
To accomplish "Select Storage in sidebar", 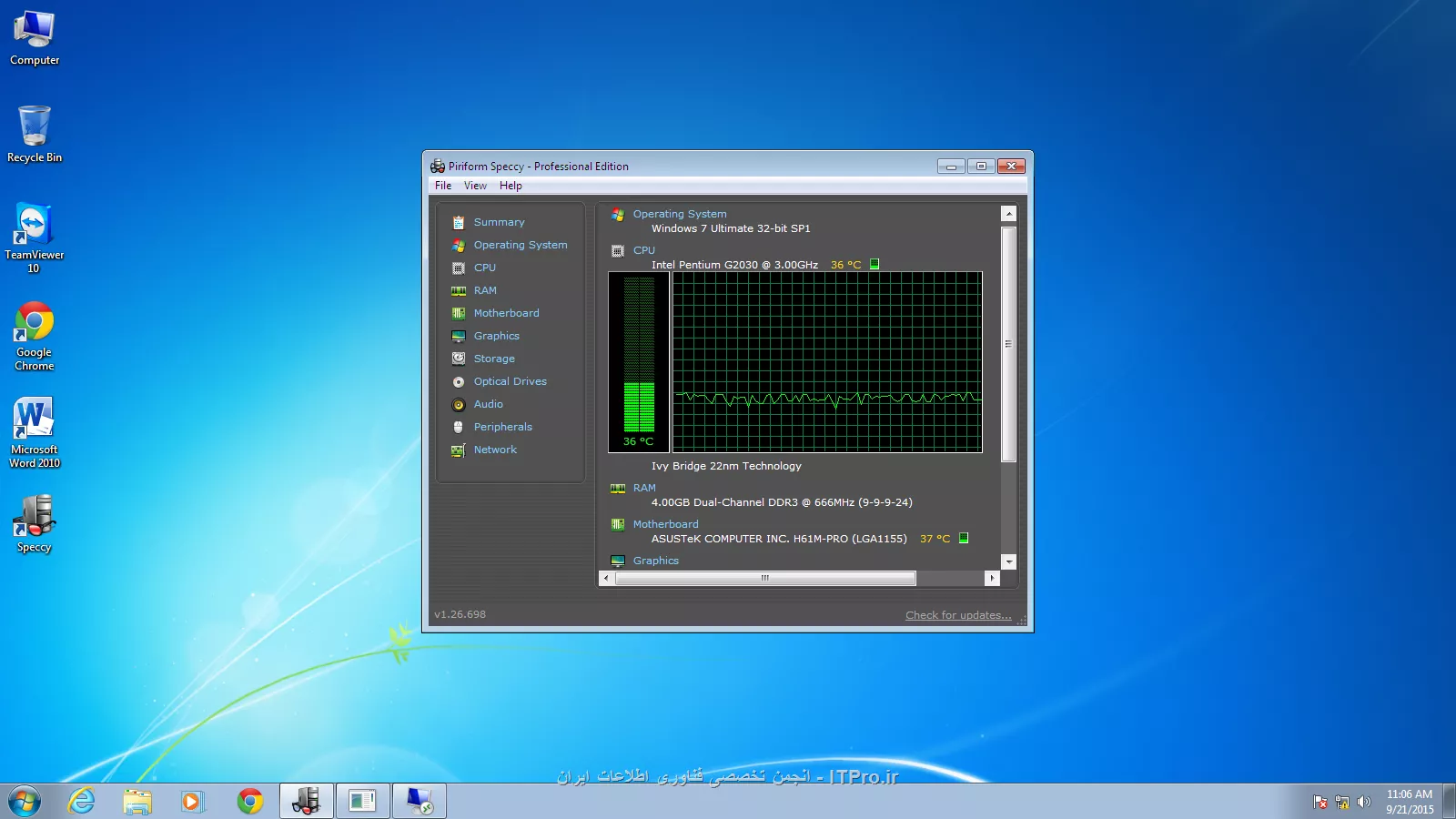I will click(x=494, y=359).
